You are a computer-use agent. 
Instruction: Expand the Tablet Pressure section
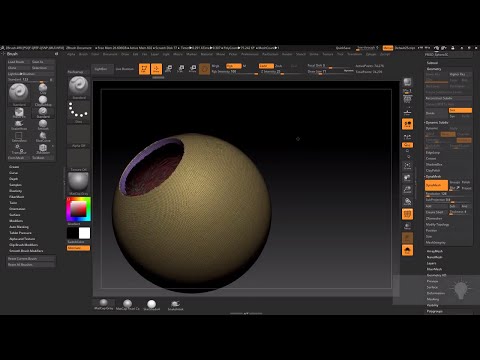tap(21, 233)
